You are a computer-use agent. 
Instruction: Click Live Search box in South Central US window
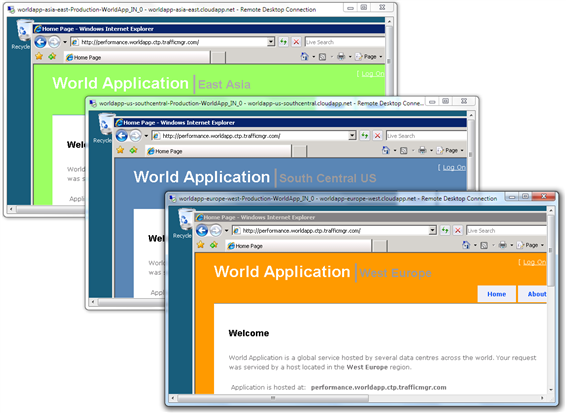coord(426,136)
